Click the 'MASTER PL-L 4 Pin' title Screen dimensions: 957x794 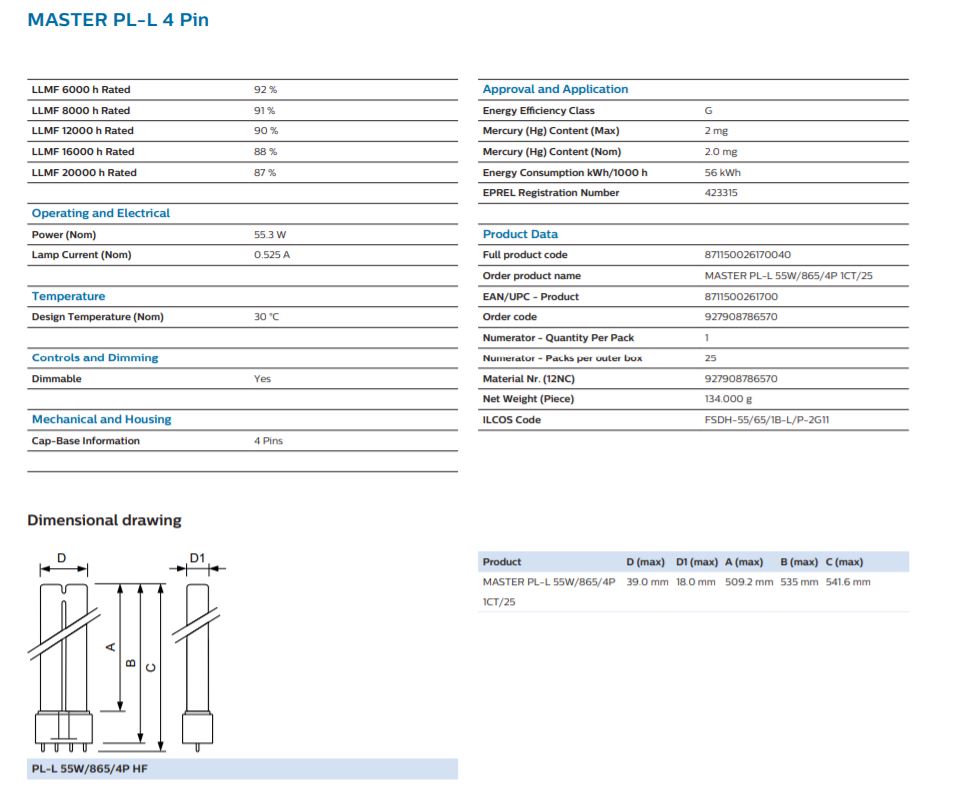tap(118, 20)
